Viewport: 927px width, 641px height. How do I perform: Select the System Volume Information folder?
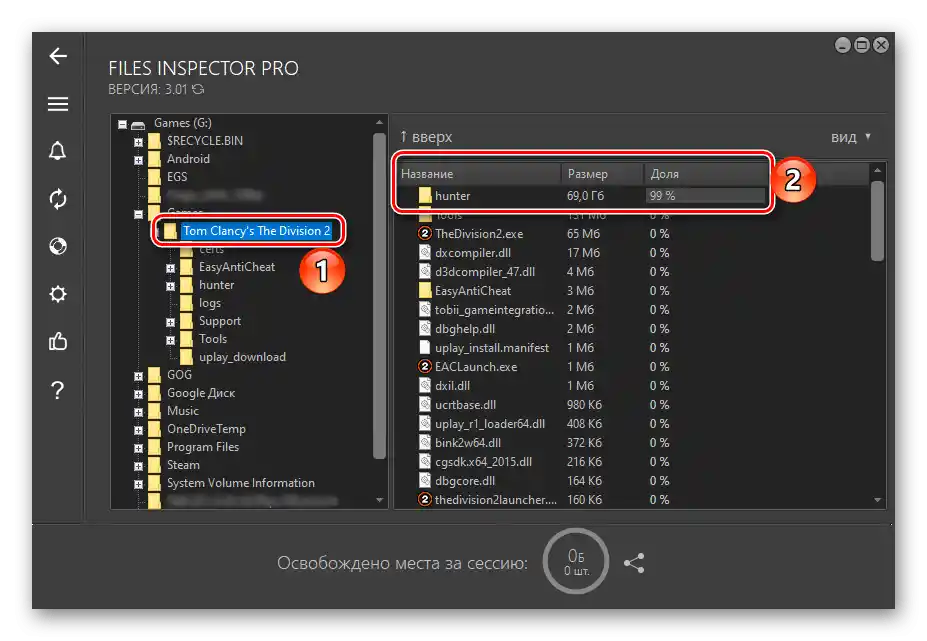tap(241, 483)
